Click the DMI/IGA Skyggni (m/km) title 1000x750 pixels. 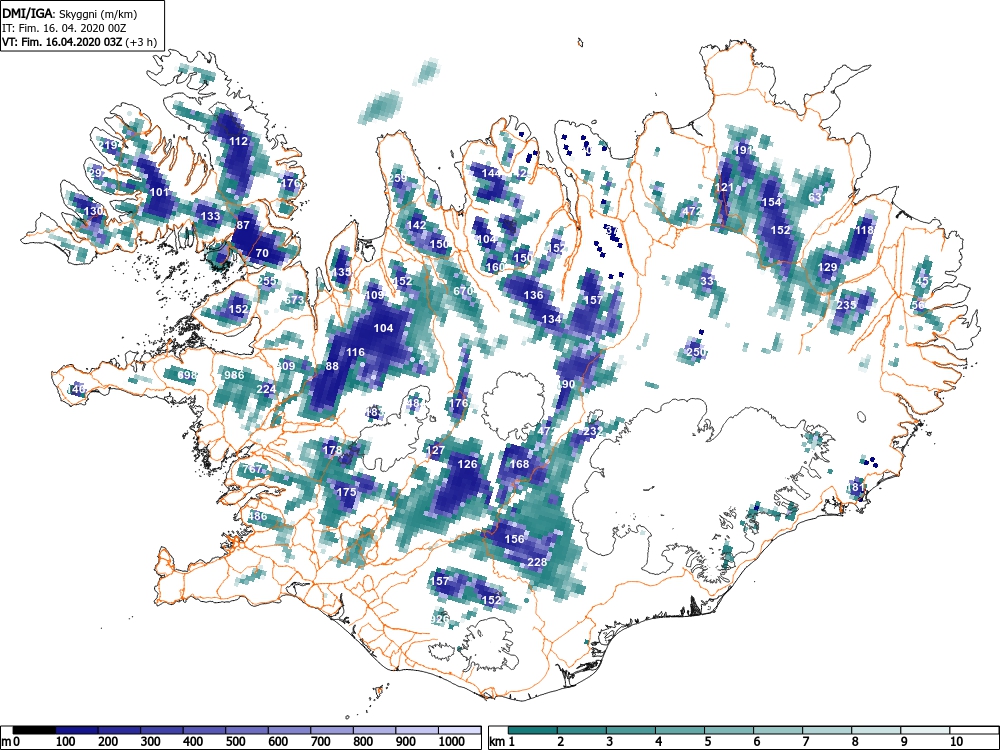(x=70, y=13)
